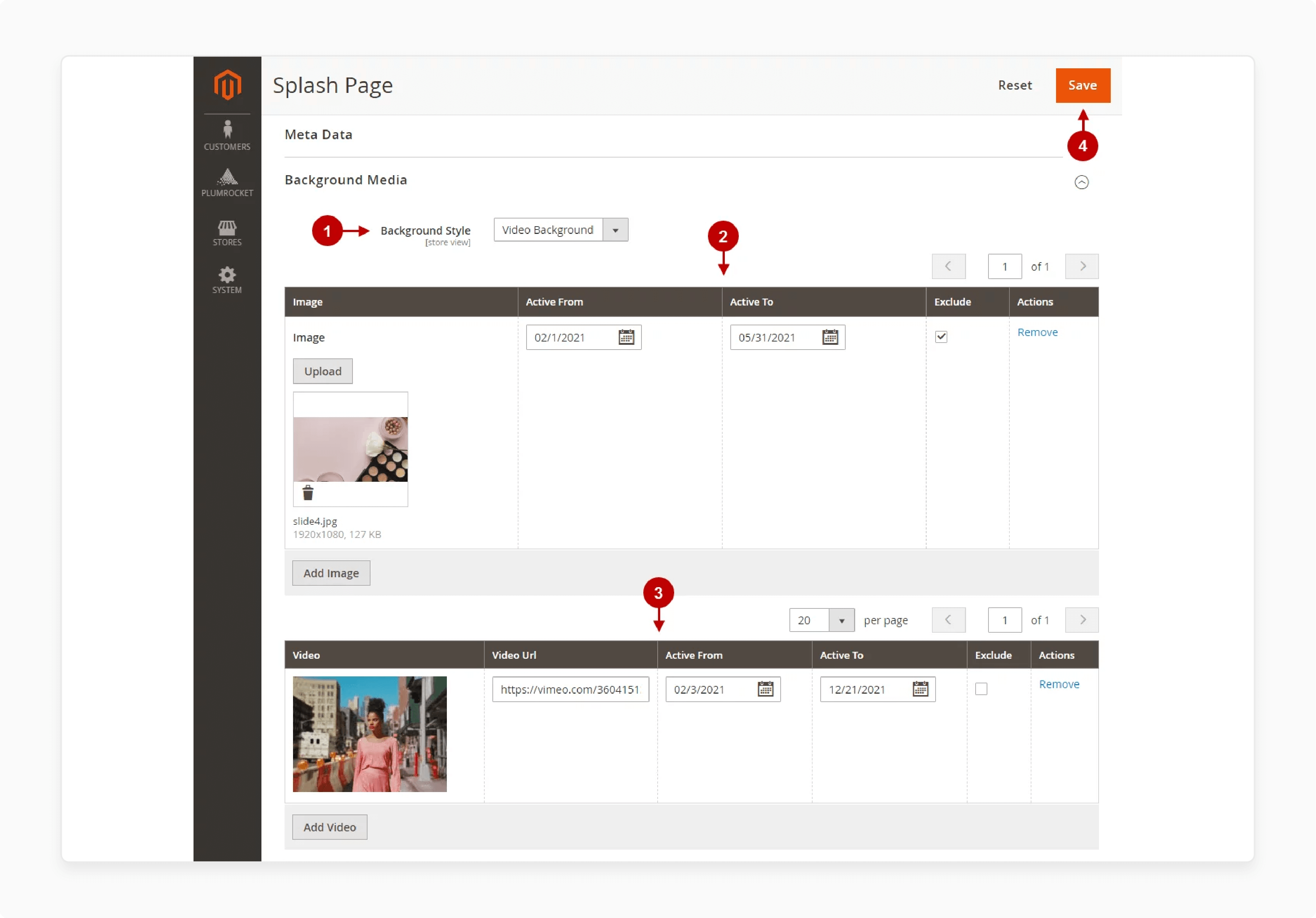Open calendar for image Active From date
The height and width of the screenshot is (918, 1316).
[626, 337]
